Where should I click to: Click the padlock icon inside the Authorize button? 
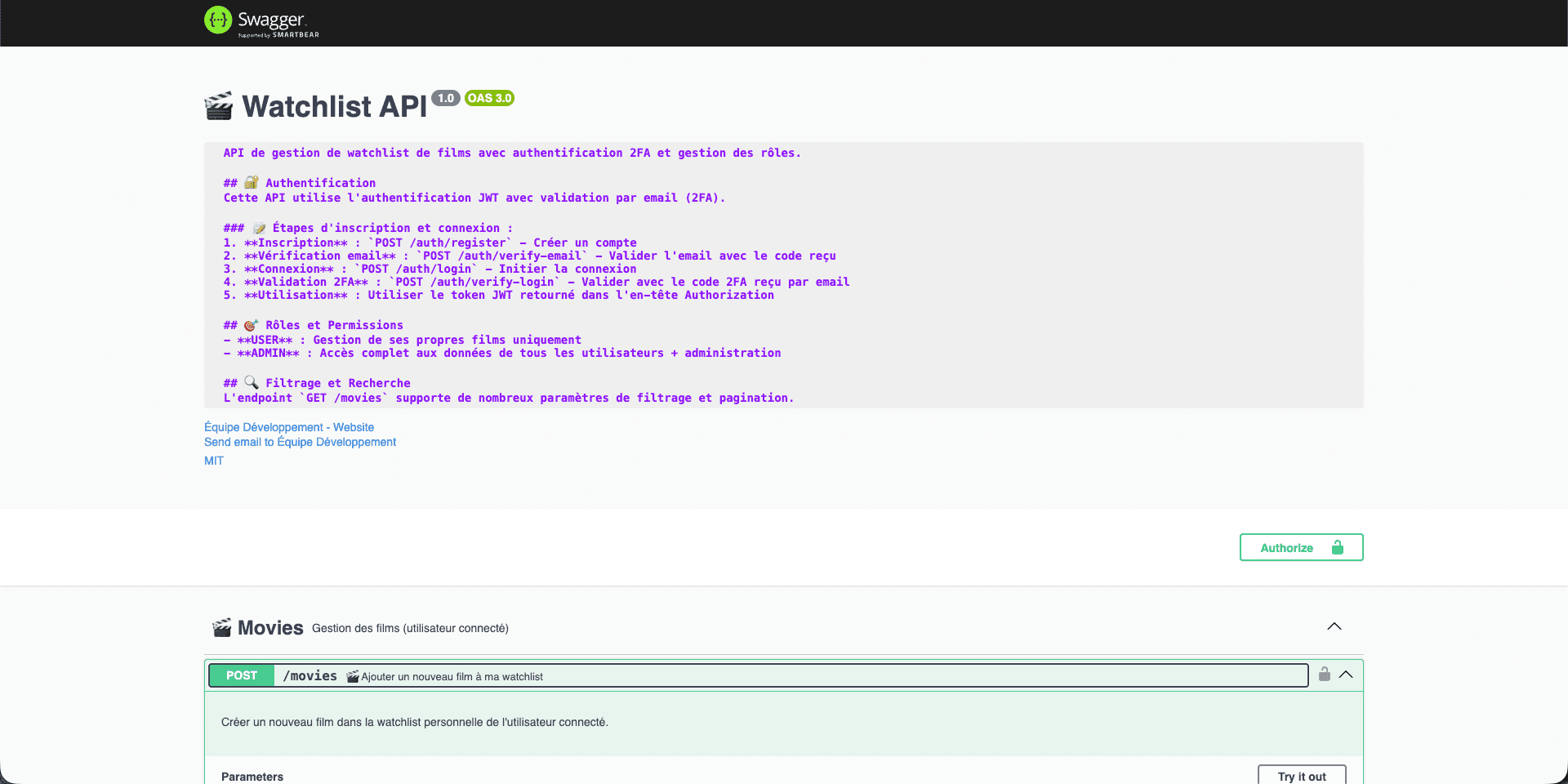pyautogui.click(x=1337, y=547)
